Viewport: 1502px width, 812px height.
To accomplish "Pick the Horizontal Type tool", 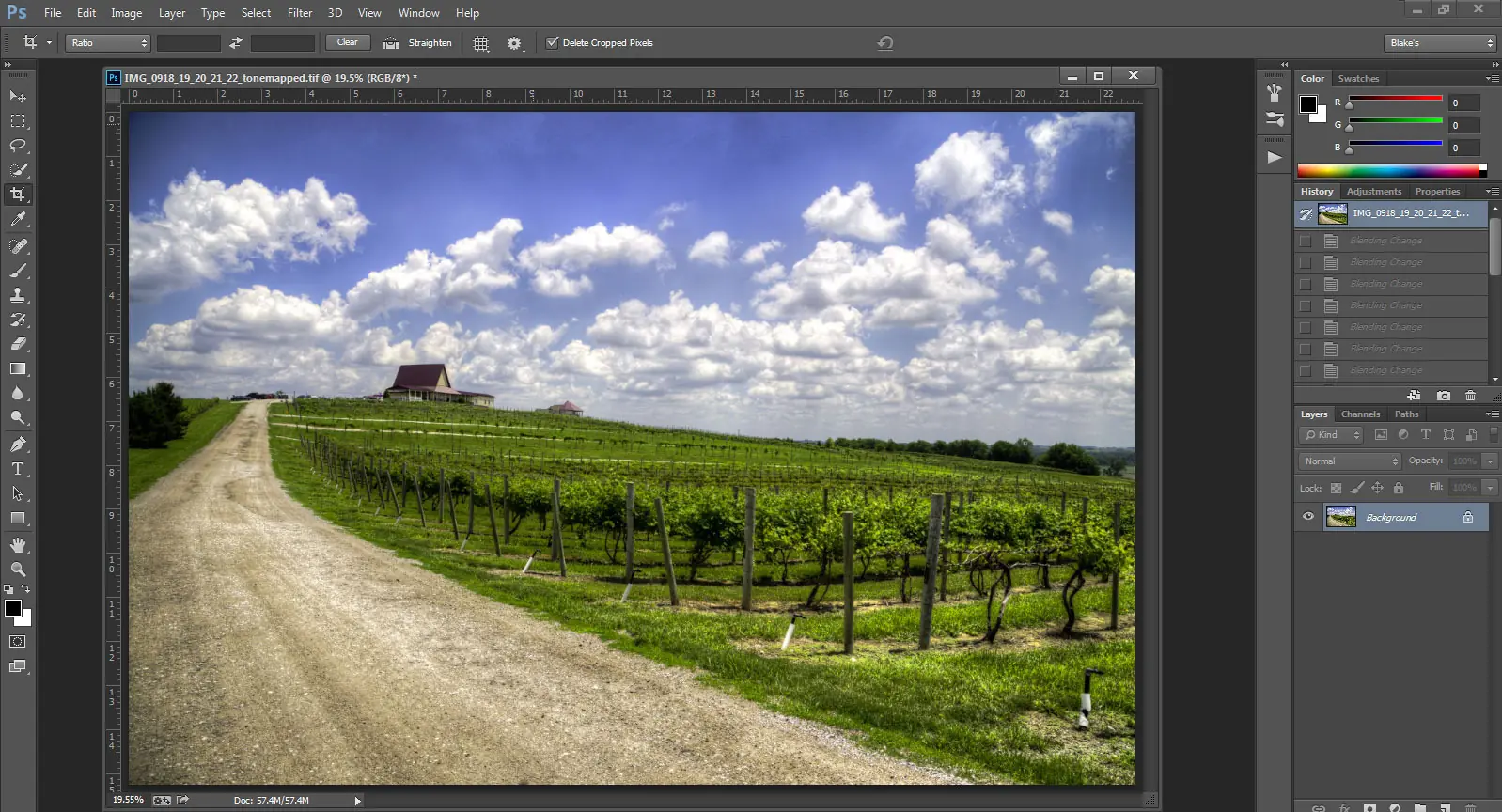I will pos(18,468).
